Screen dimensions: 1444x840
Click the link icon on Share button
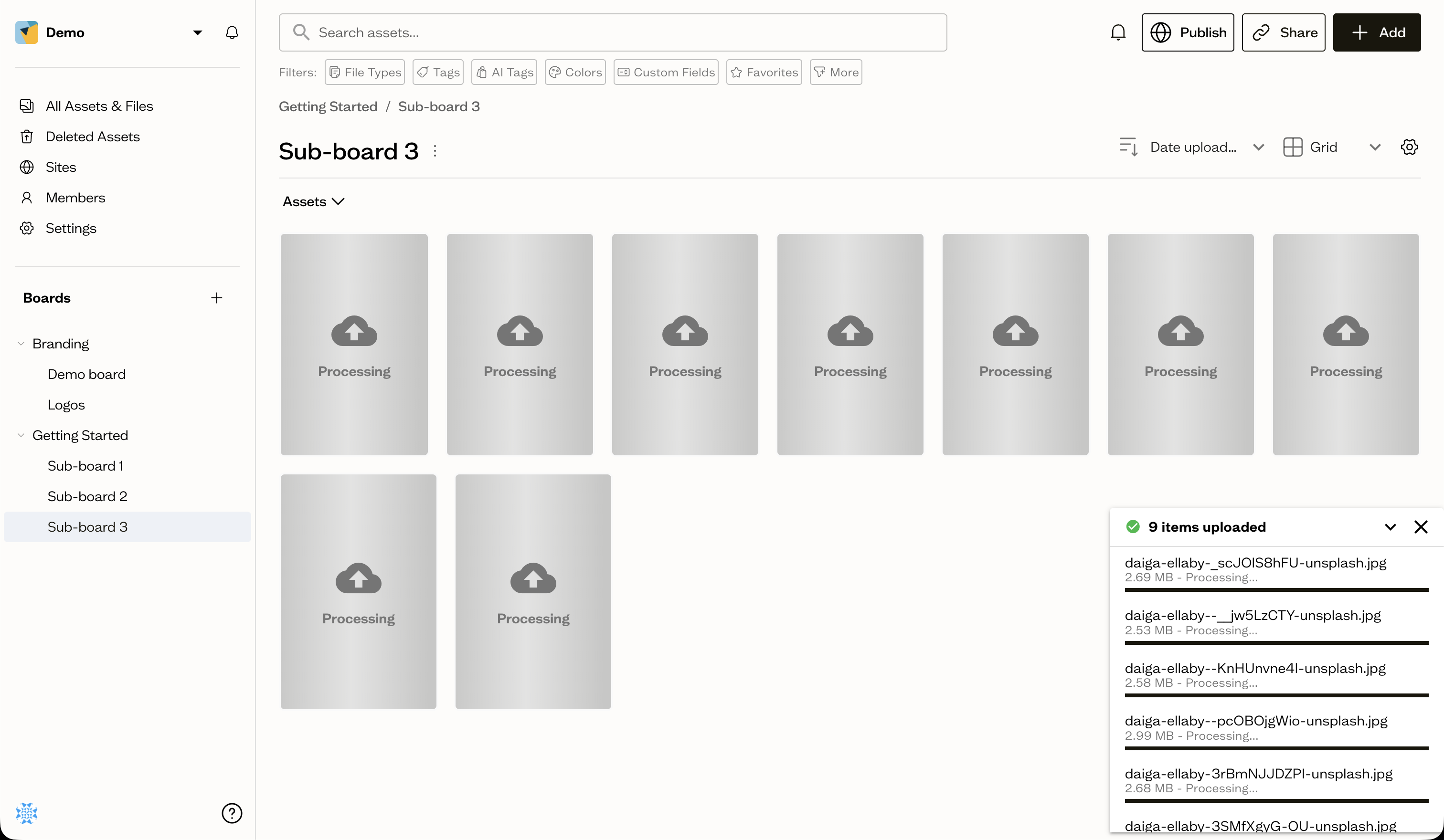pos(1261,32)
